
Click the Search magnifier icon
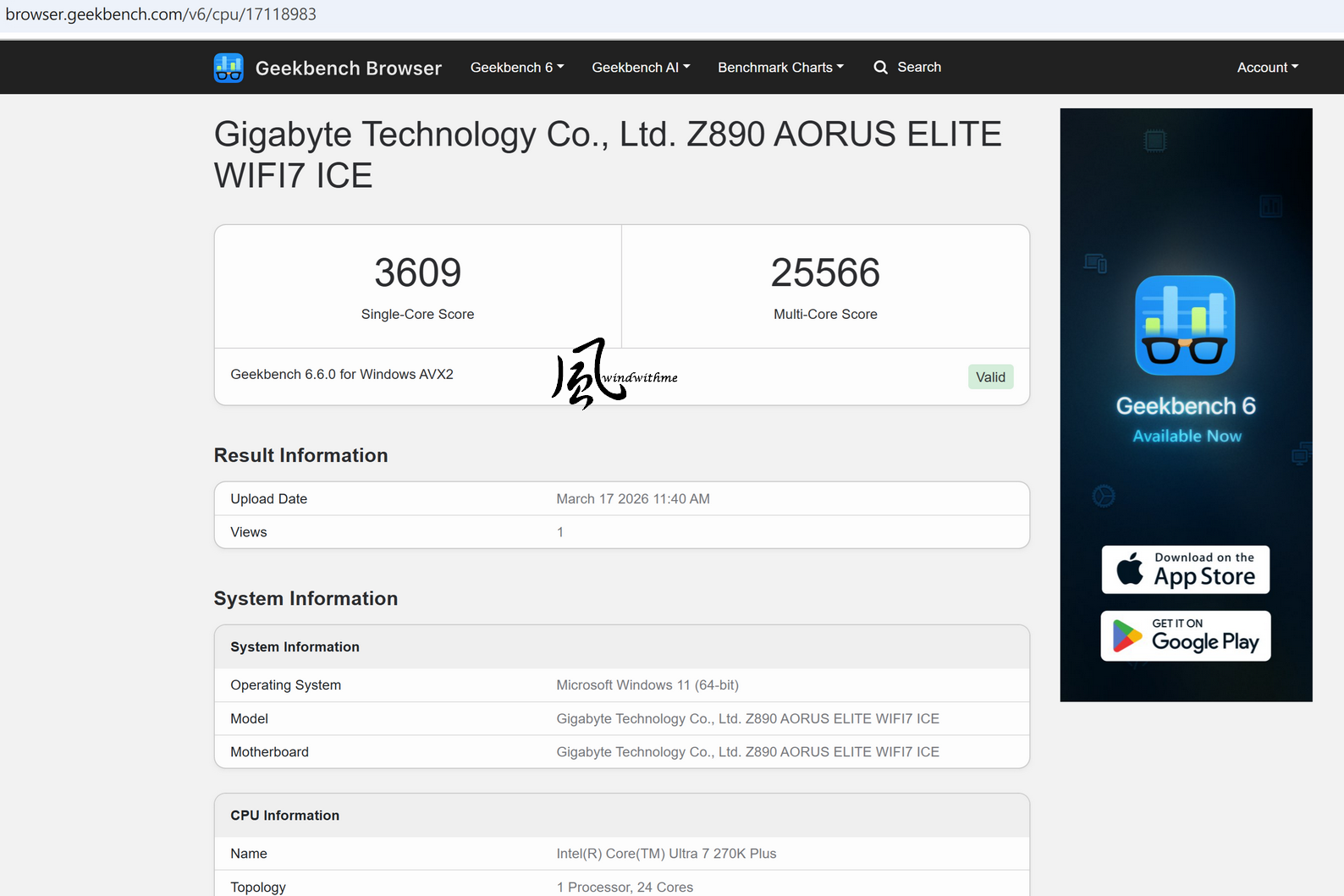881,68
